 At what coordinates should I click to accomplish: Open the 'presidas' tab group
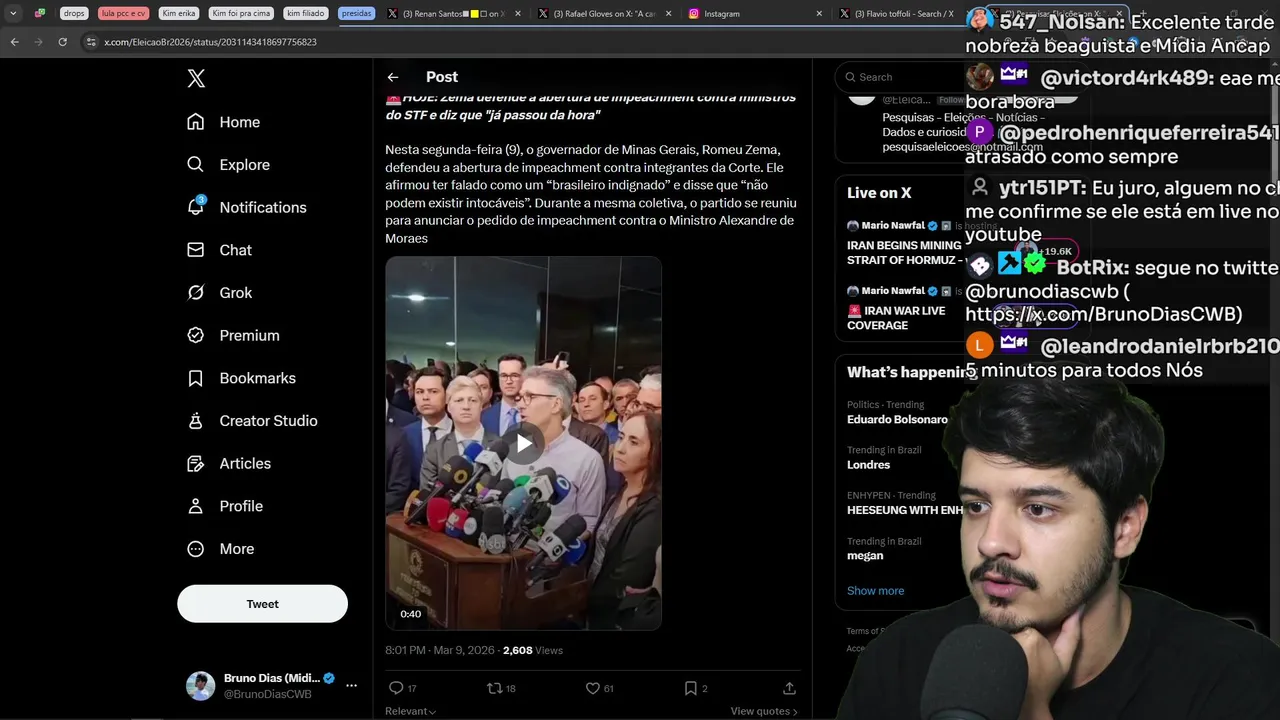coord(356,14)
